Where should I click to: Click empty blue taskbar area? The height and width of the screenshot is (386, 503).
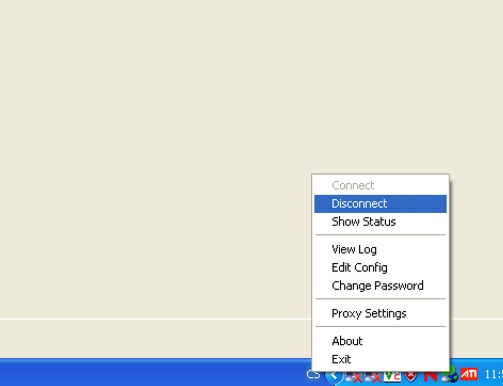click(x=150, y=373)
